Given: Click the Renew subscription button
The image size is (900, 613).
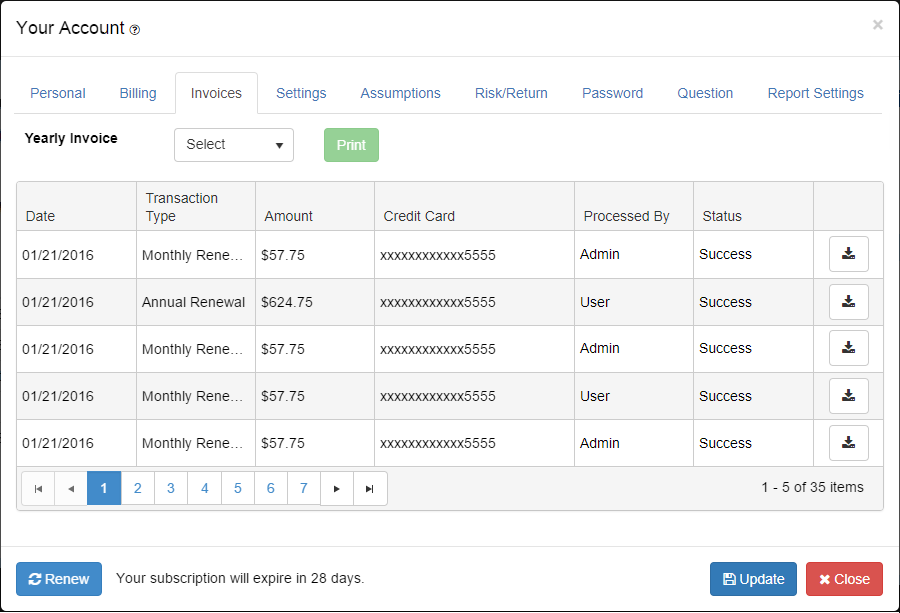Looking at the screenshot, I should click(x=59, y=579).
